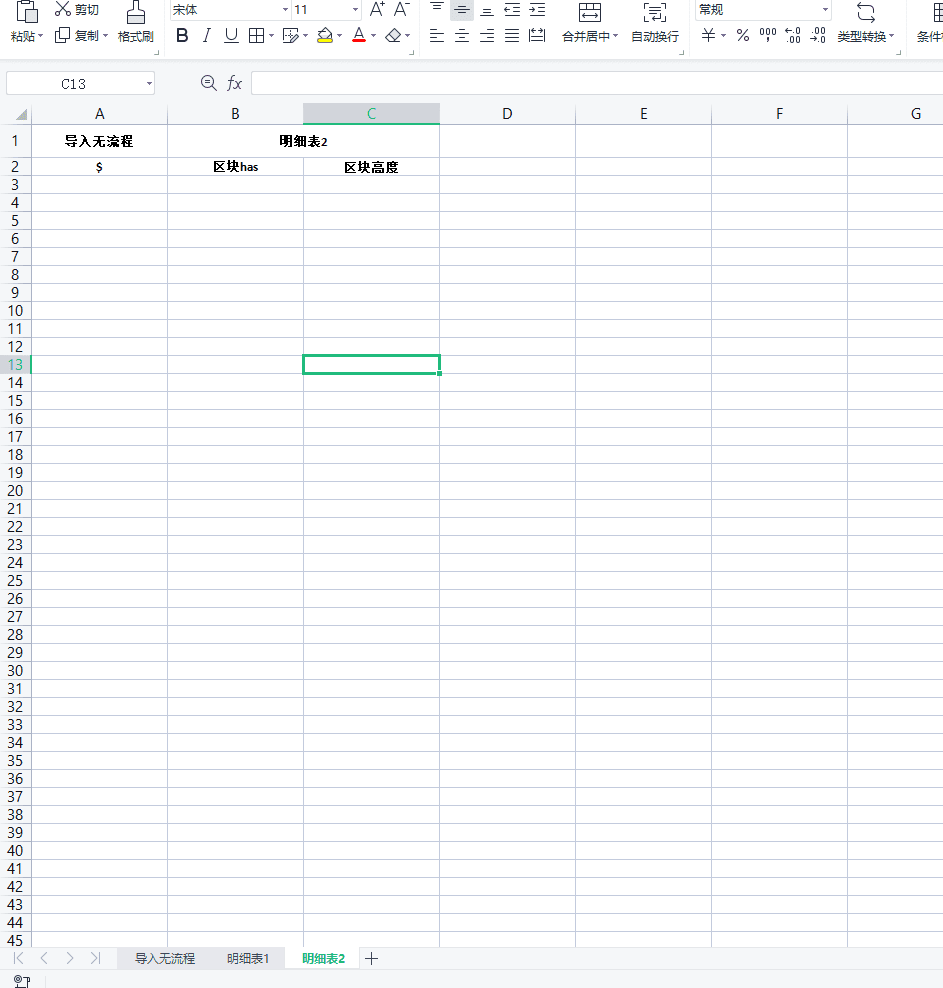The width and height of the screenshot is (943, 988).
Task: Add a new sheet with plus button
Action: coord(372,958)
